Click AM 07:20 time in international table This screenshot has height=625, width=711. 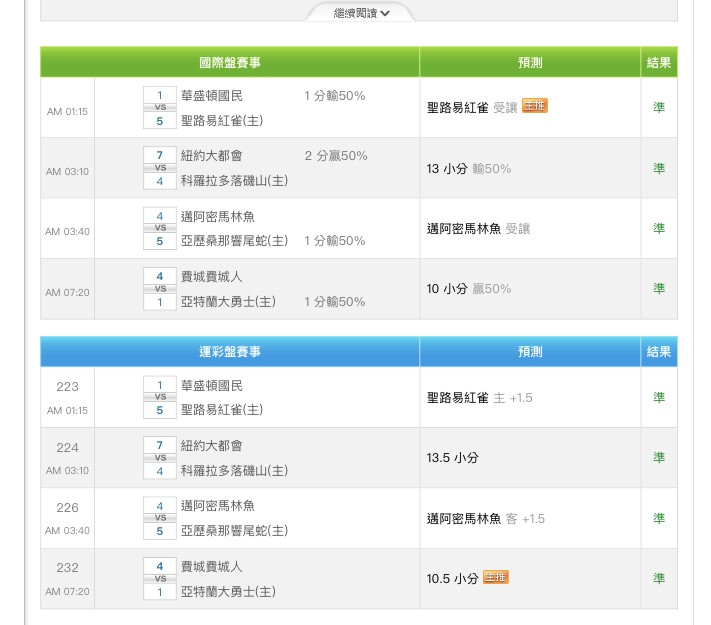(x=67, y=293)
